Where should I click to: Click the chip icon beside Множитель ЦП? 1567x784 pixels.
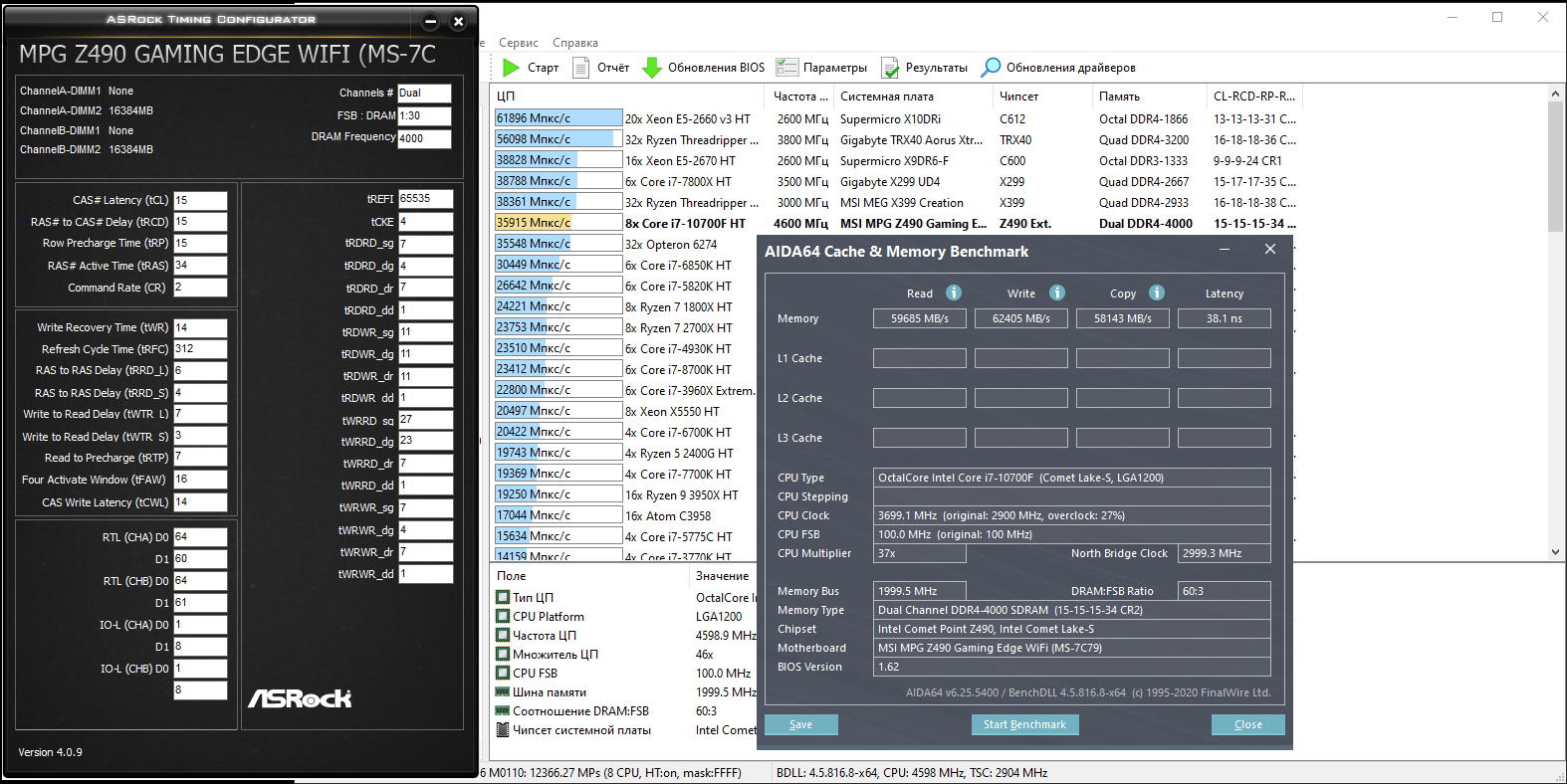tap(503, 655)
